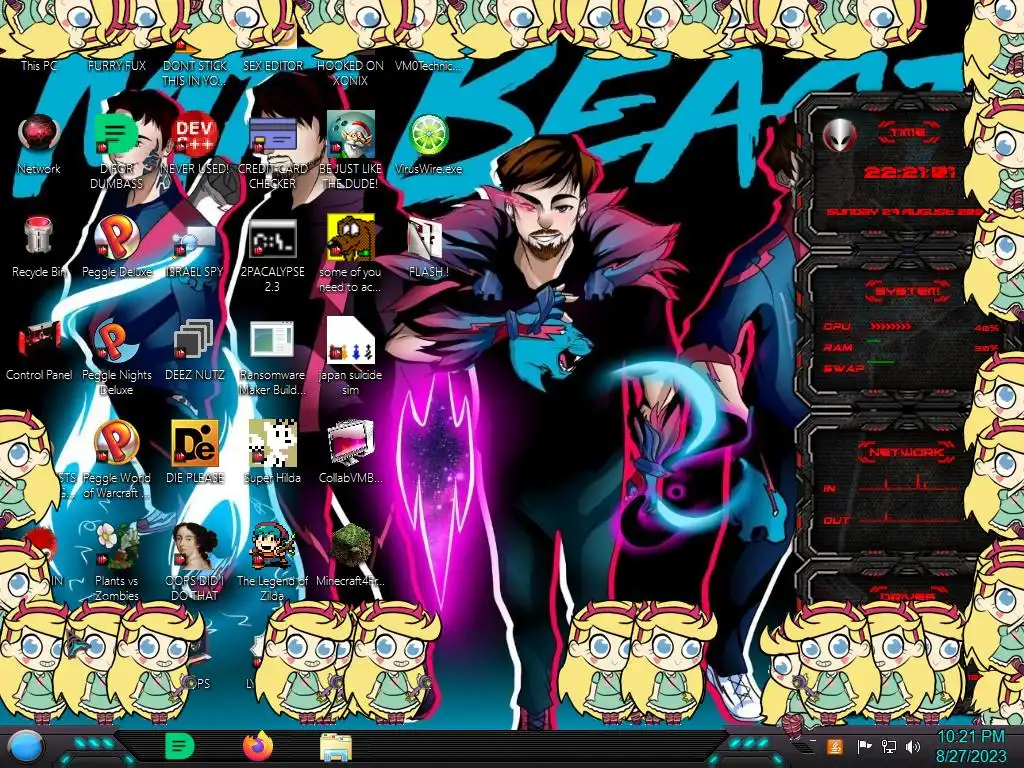Click the TIME header on widget
Screen dimensions: 1024x768
click(x=908, y=133)
